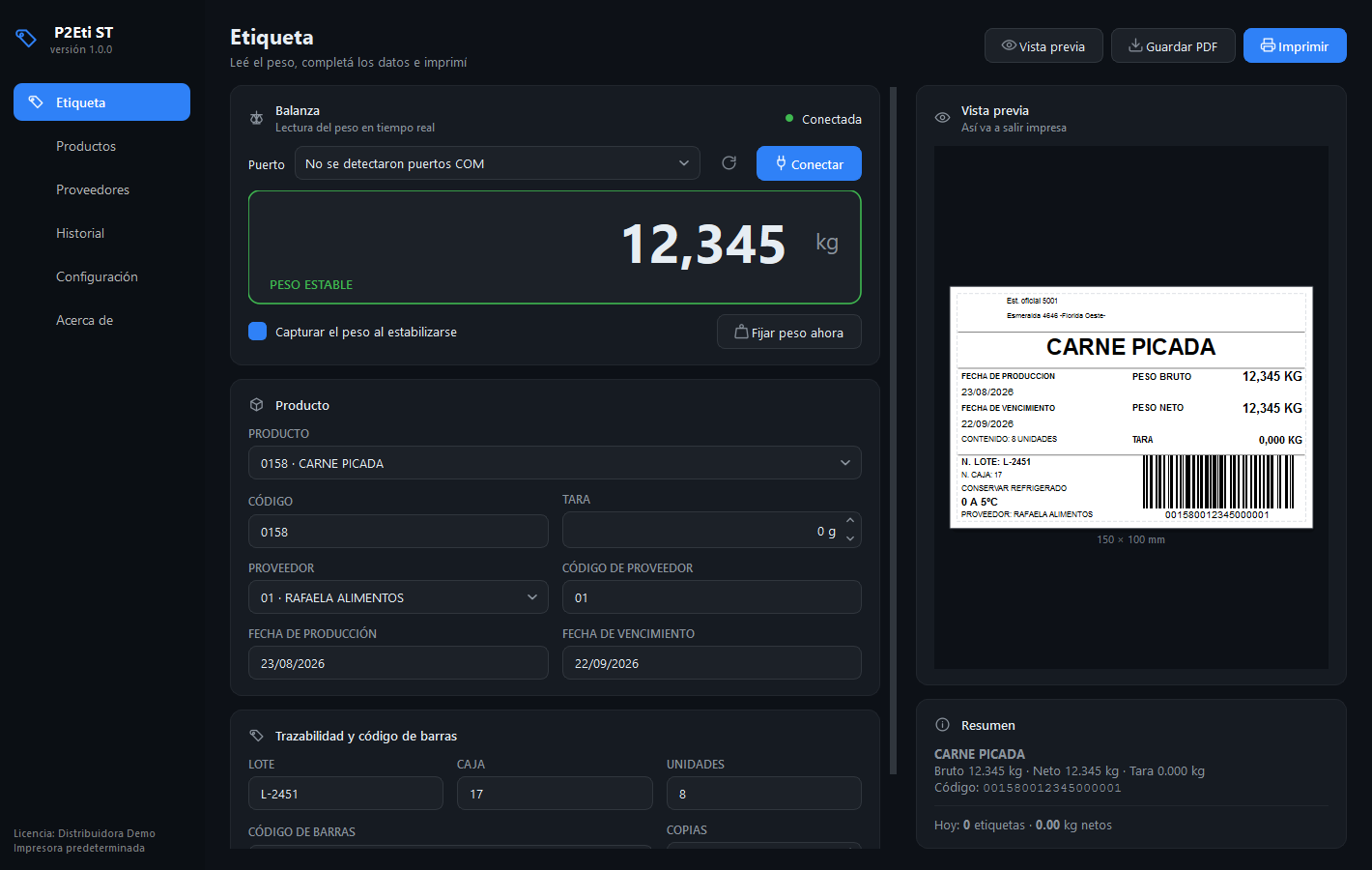Click Fijar peso ahora button

789,332
